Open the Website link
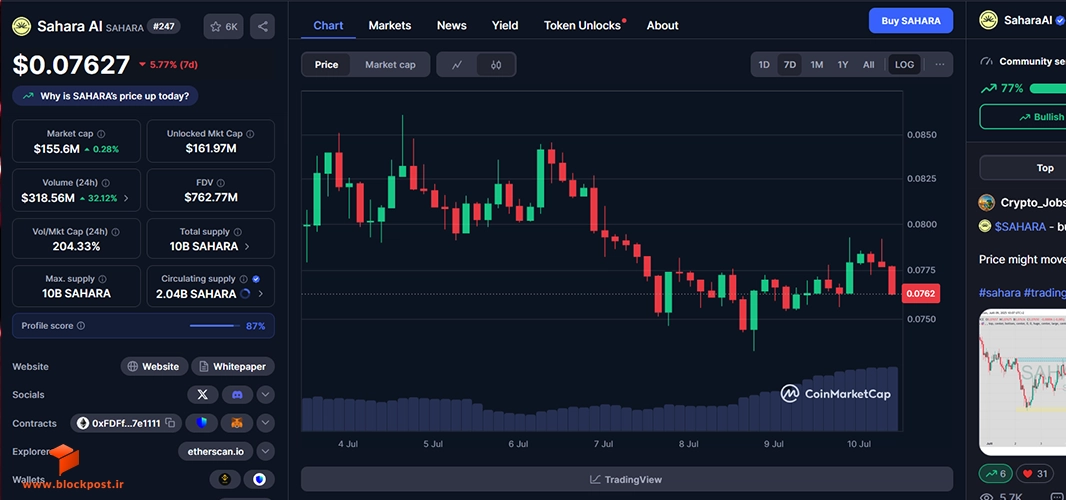The height and width of the screenshot is (500, 1066). click(x=154, y=367)
